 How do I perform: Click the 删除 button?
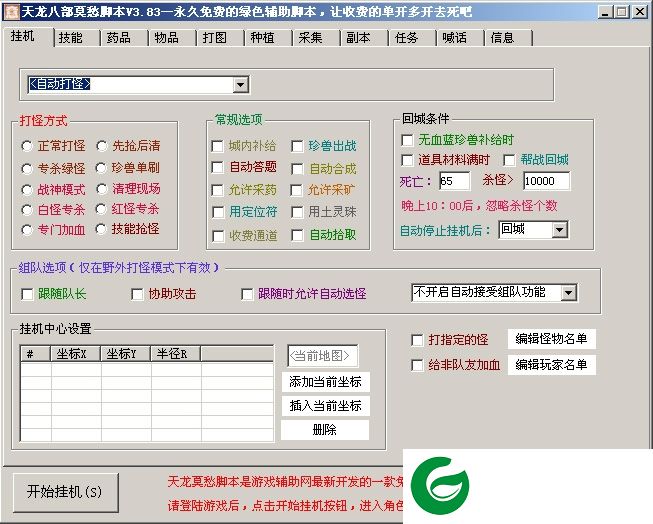[x=325, y=430]
